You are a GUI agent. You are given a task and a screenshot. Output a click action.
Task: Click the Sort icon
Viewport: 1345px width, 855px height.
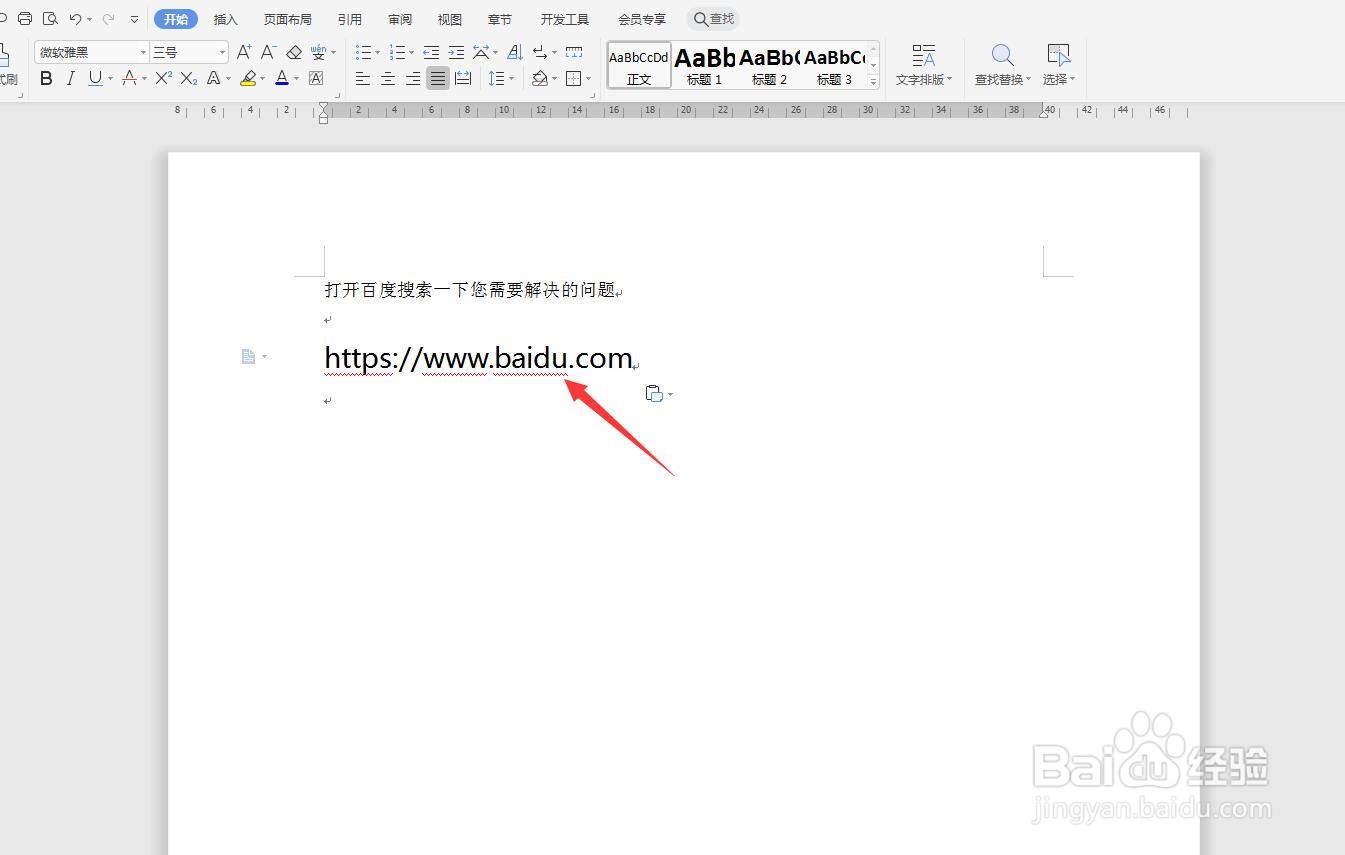pyautogui.click(x=515, y=52)
